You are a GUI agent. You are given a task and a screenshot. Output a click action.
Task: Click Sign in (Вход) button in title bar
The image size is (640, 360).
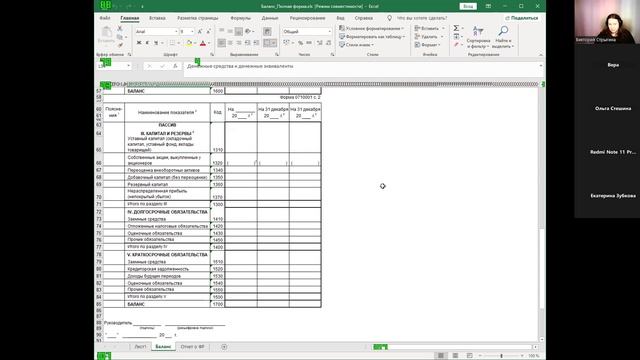(x=468, y=6)
